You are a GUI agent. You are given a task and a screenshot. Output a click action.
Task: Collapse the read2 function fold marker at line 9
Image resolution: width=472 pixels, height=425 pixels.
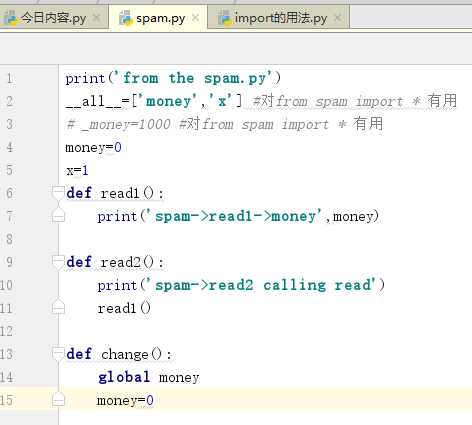point(58,262)
